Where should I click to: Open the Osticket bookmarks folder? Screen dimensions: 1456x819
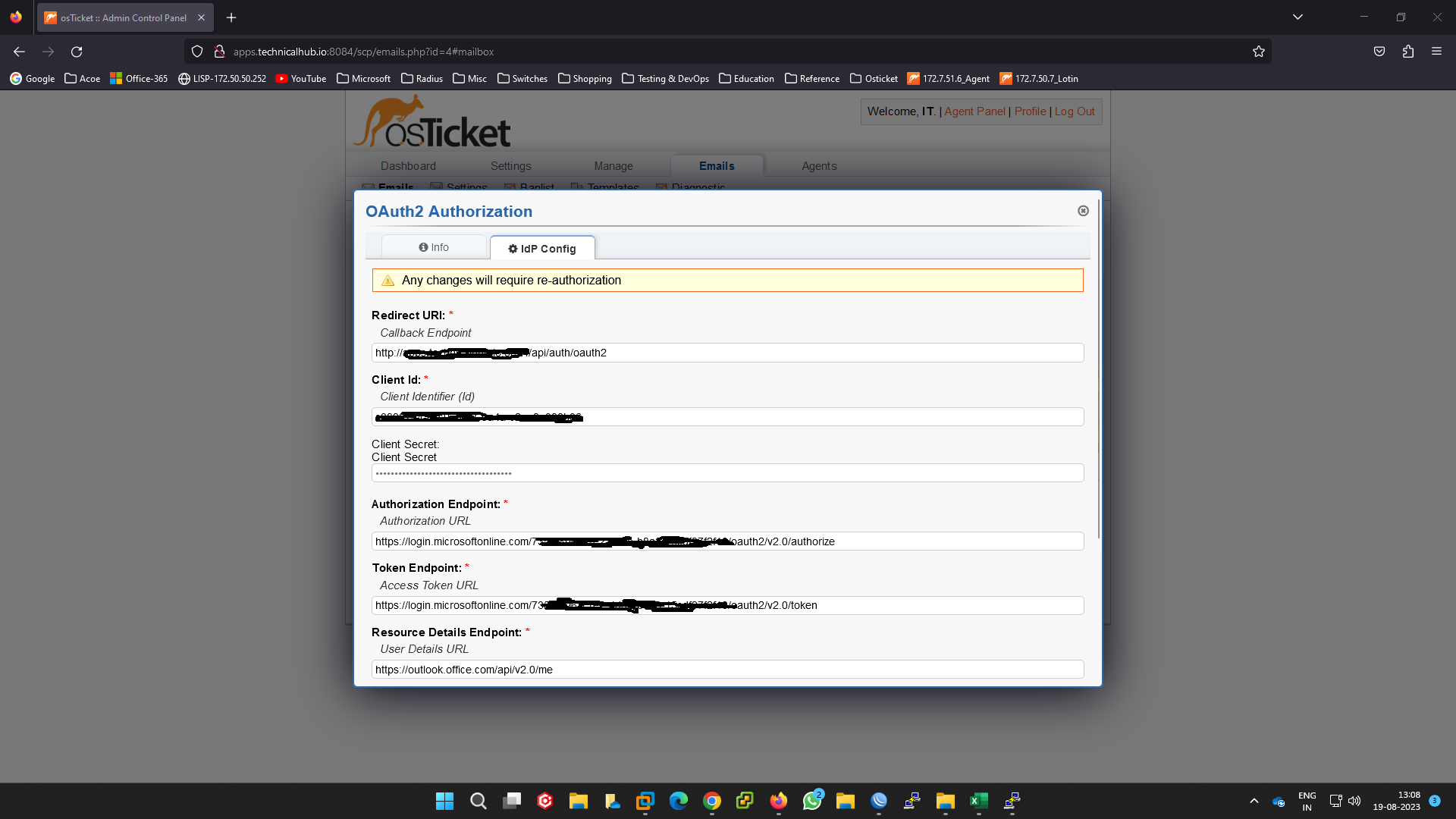pos(874,78)
